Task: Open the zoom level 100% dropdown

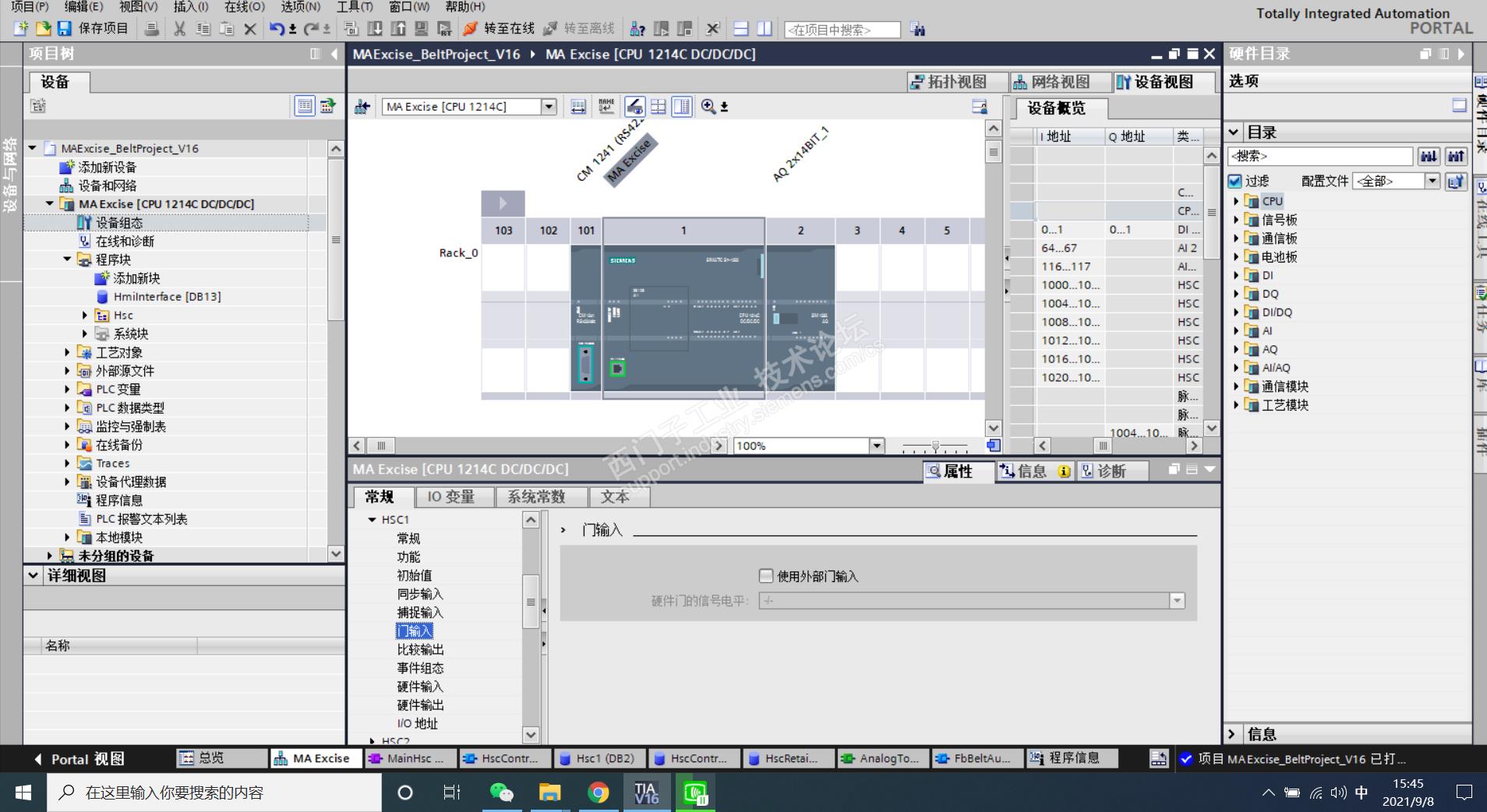Action: 877,446
